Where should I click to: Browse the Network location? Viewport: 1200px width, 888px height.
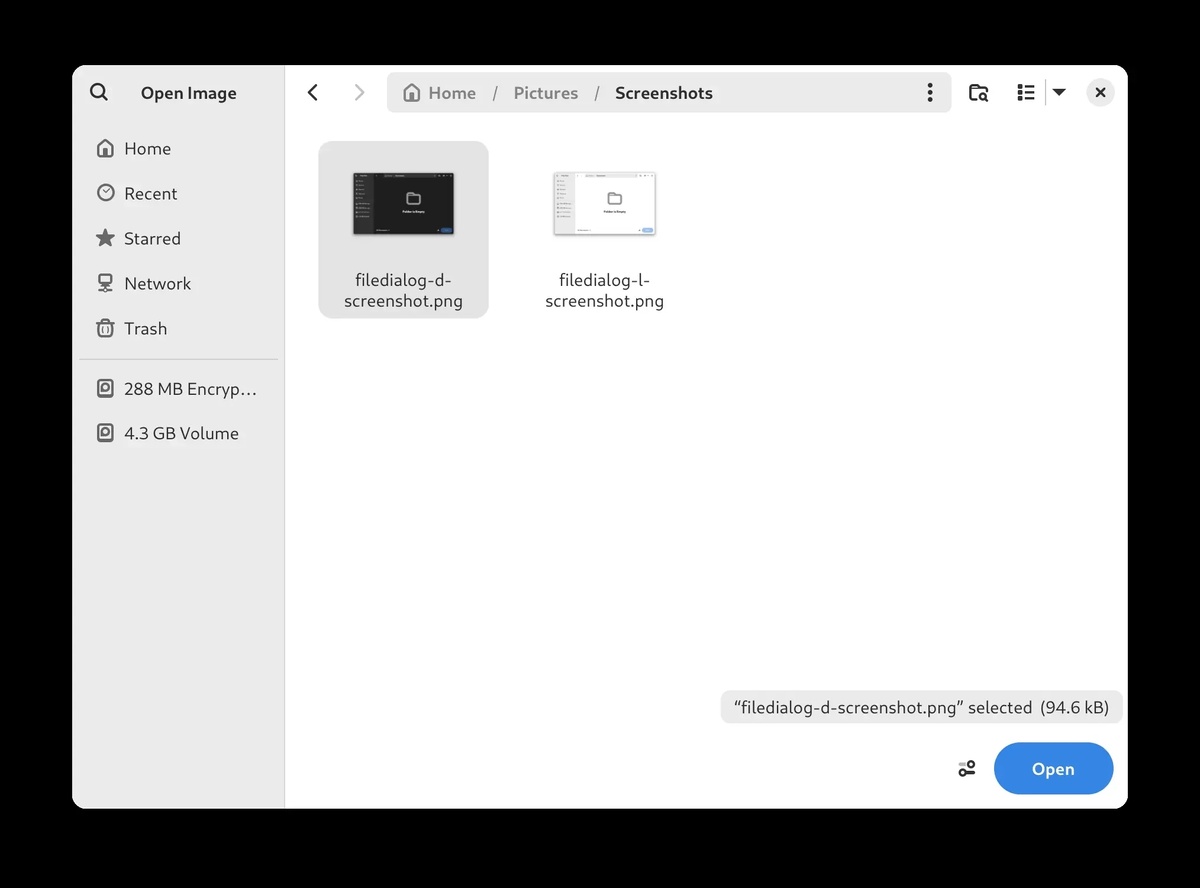pyautogui.click(x=157, y=283)
